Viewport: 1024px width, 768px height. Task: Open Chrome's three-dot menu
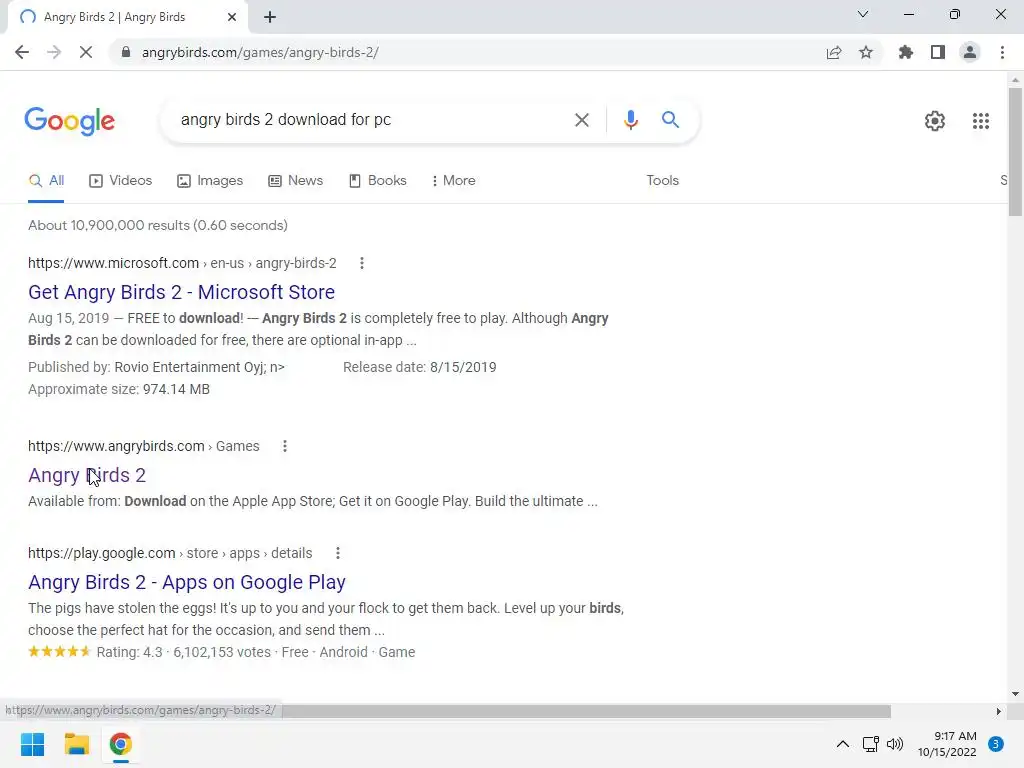click(x=1002, y=52)
